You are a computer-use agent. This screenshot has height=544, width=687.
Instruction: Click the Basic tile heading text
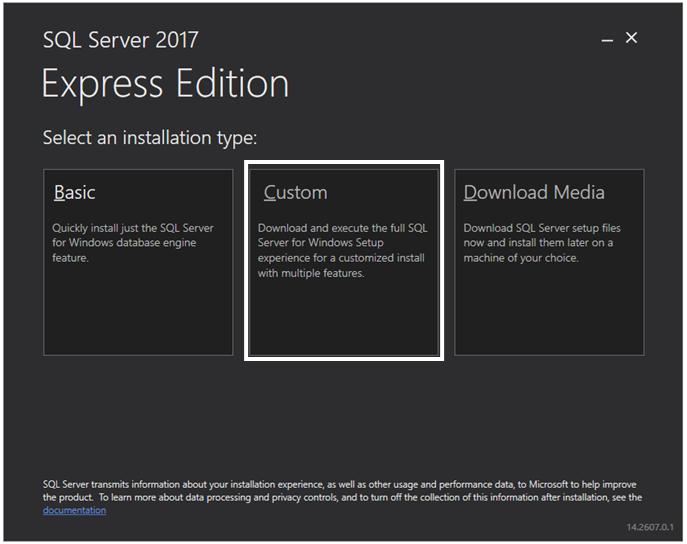pyautogui.click(x=74, y=193)
